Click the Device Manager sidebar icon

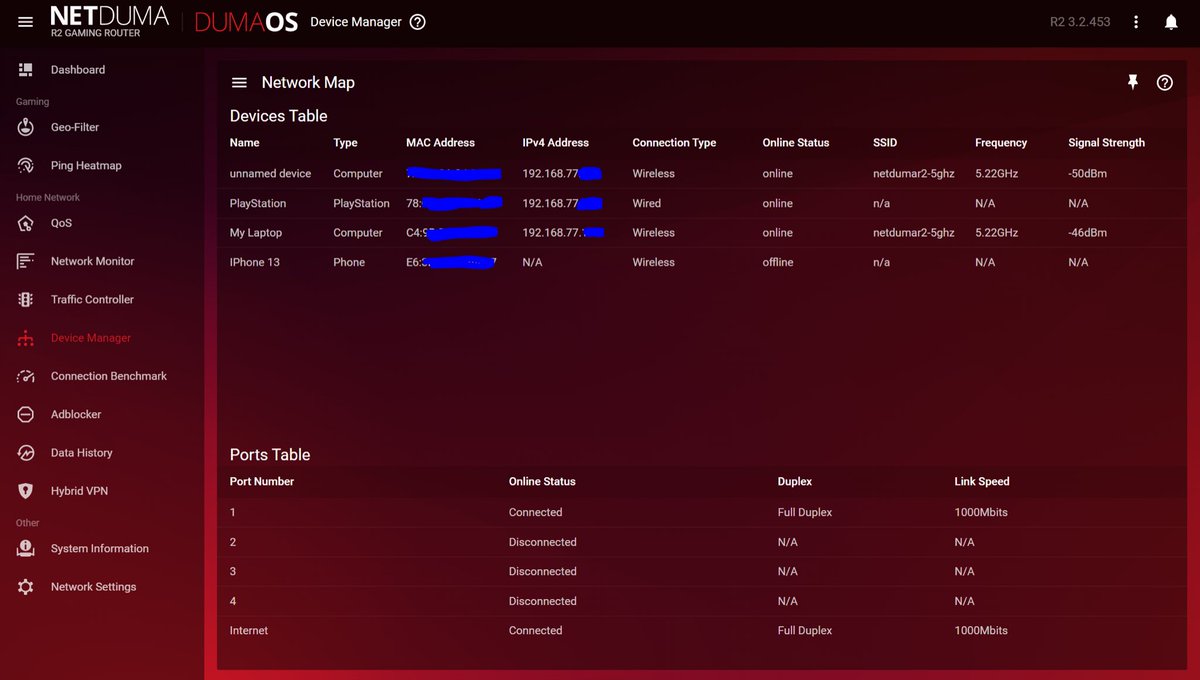pyautogui.click(x=26, y=338)
